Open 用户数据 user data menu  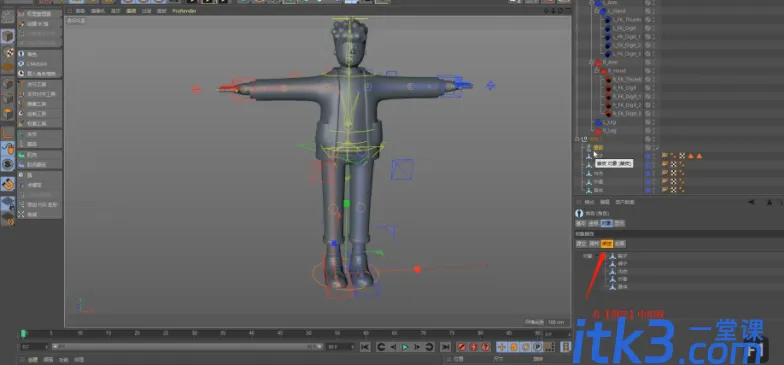click(624, 202)
